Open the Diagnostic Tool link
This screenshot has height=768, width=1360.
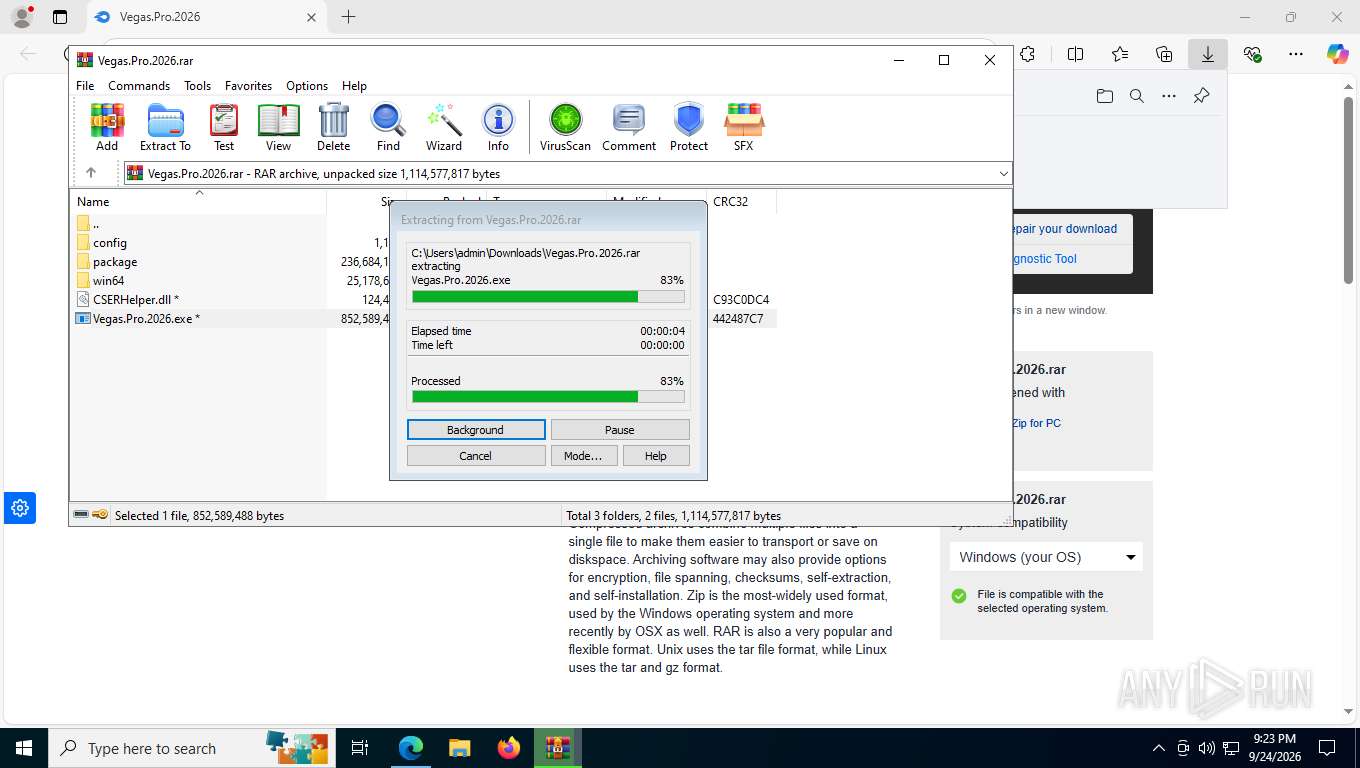coord(1044,259)
